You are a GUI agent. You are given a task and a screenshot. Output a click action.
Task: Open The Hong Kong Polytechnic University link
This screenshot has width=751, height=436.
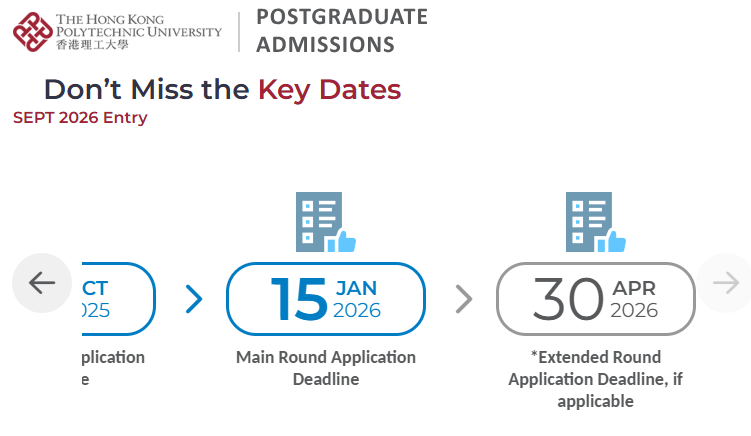(139, 25)
